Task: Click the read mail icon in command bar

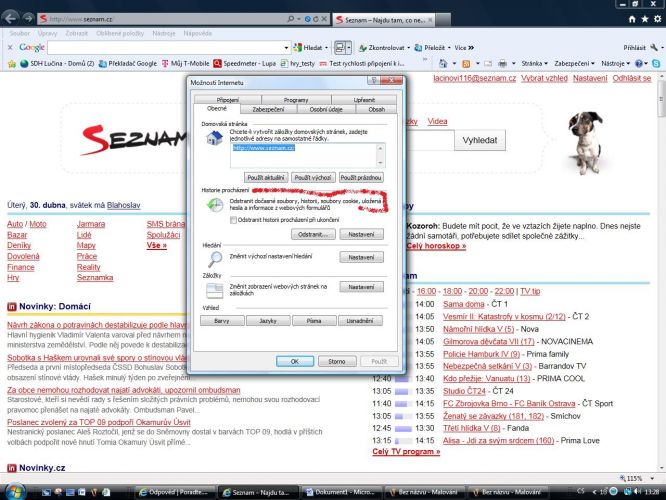Action: click(x=488, y=64)
